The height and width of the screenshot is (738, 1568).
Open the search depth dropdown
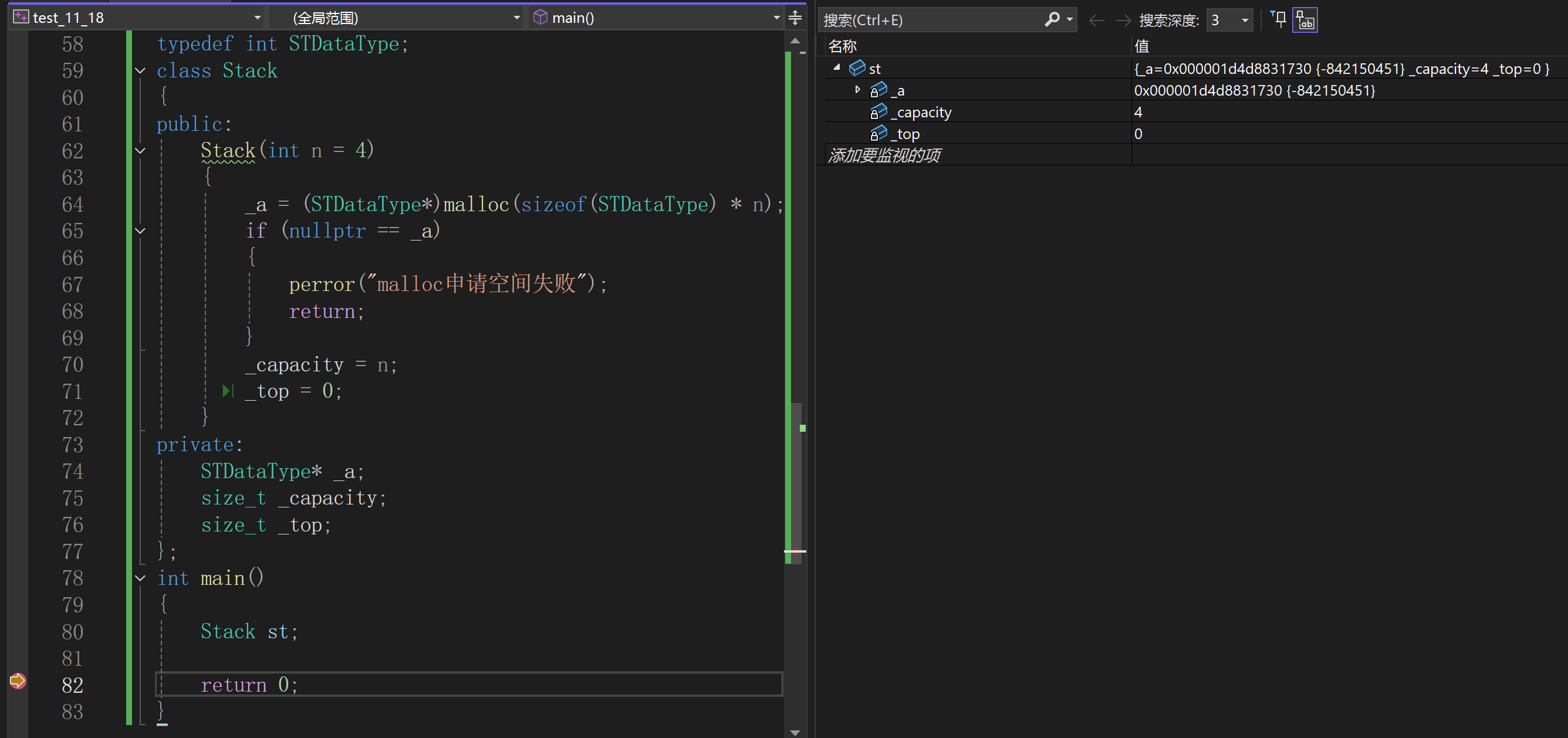[x=1245, y=20]
